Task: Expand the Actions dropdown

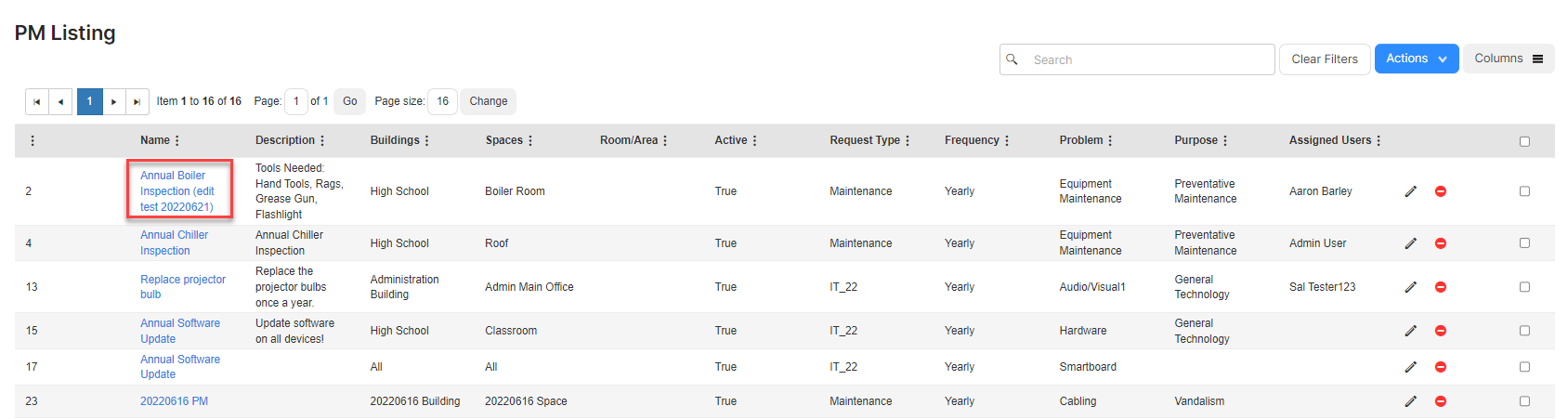Action: point(1417,59)
